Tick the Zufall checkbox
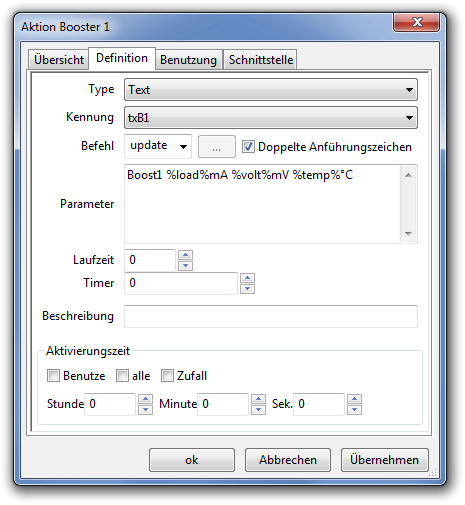 click(167, 376)
